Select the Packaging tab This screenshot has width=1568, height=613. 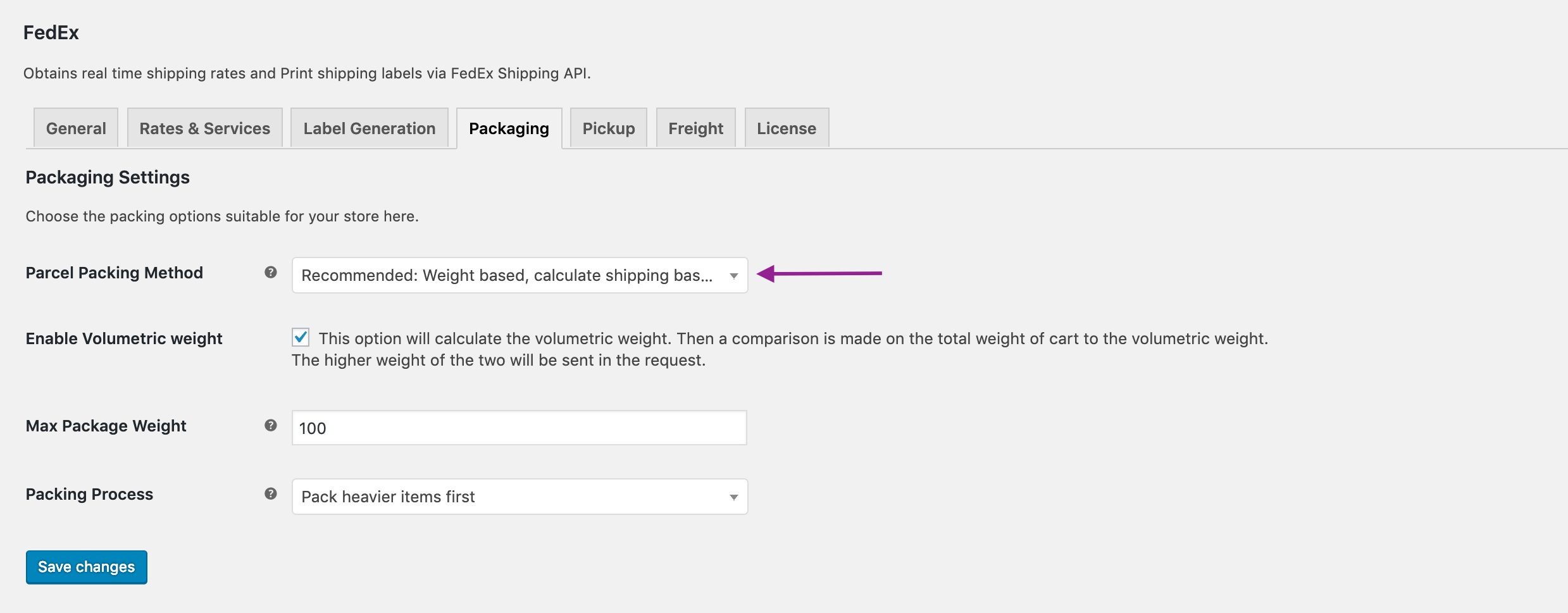(509, 128)
